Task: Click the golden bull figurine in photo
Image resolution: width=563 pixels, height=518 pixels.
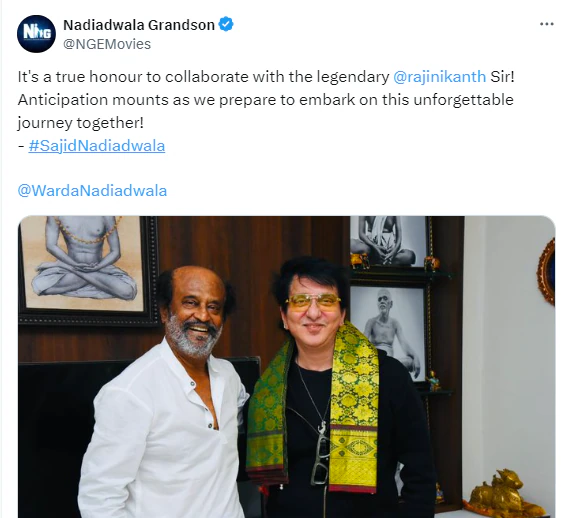Action: pyautogui.click(x=503, y=494)
